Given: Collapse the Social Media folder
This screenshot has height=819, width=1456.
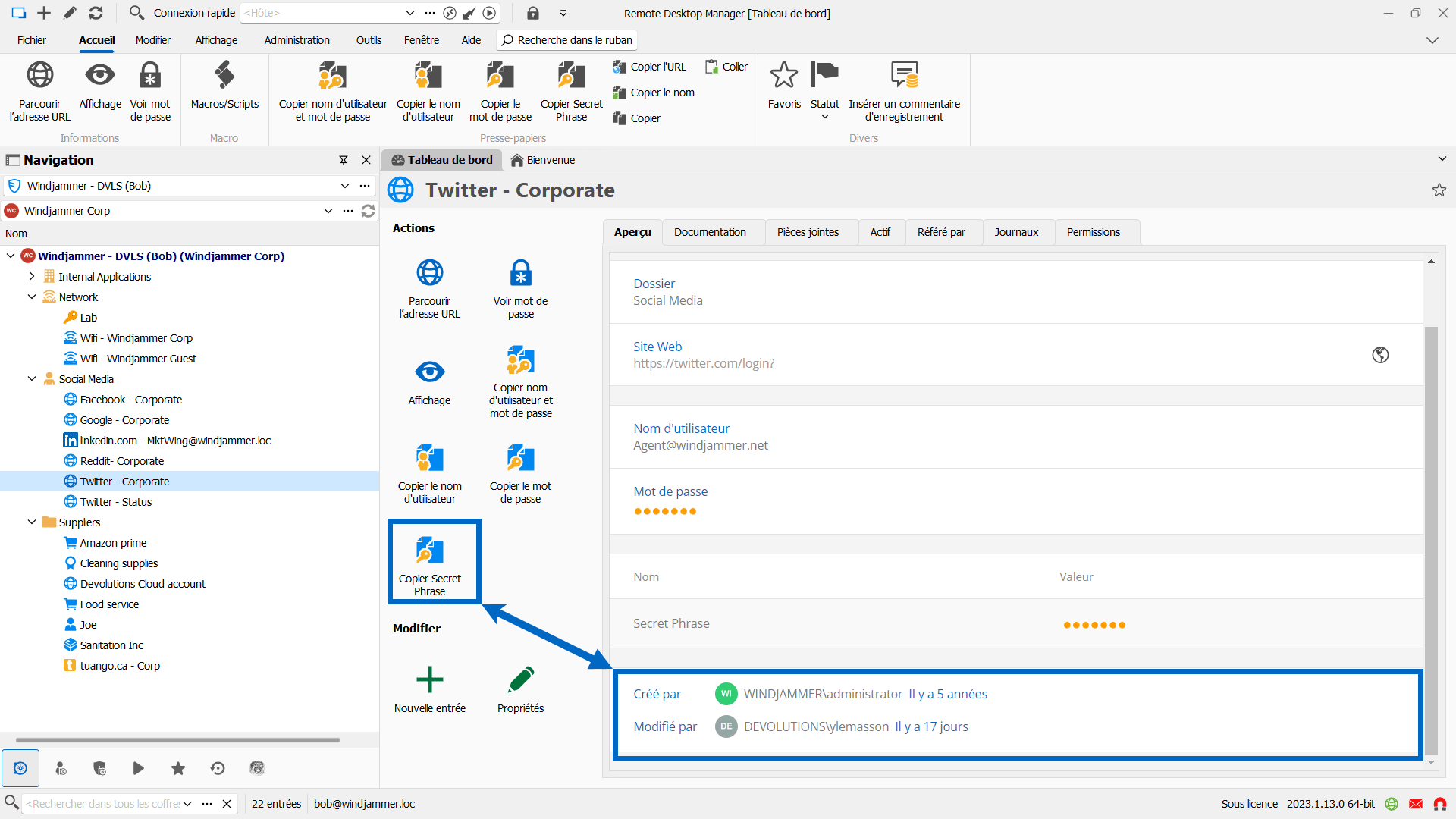Looking at the screenshot, I should pyautogui.click(x=32, y=379).
